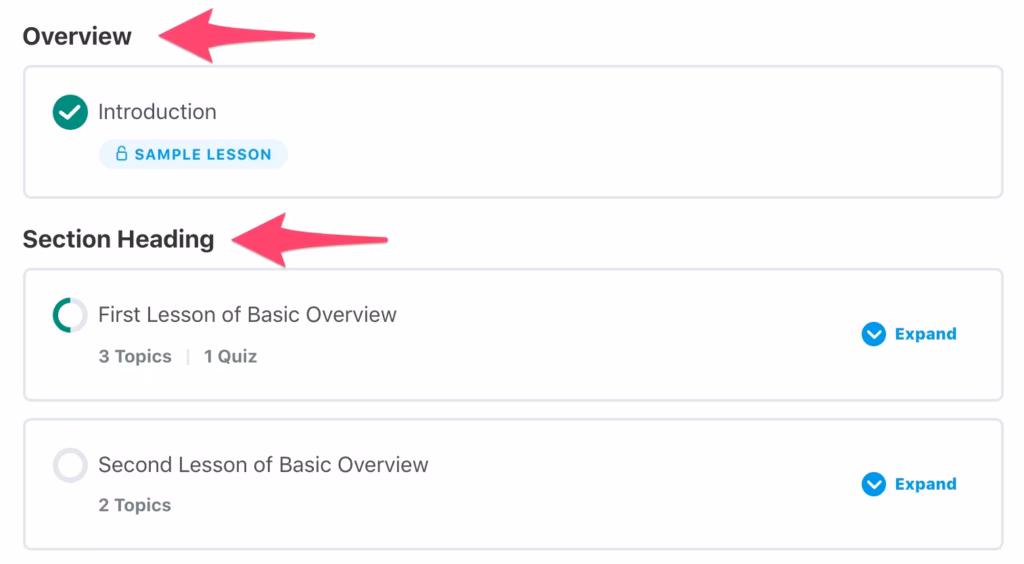Select the Overview section heading
The width and height of the screenshot is (1024, 564).
point(77,36)
